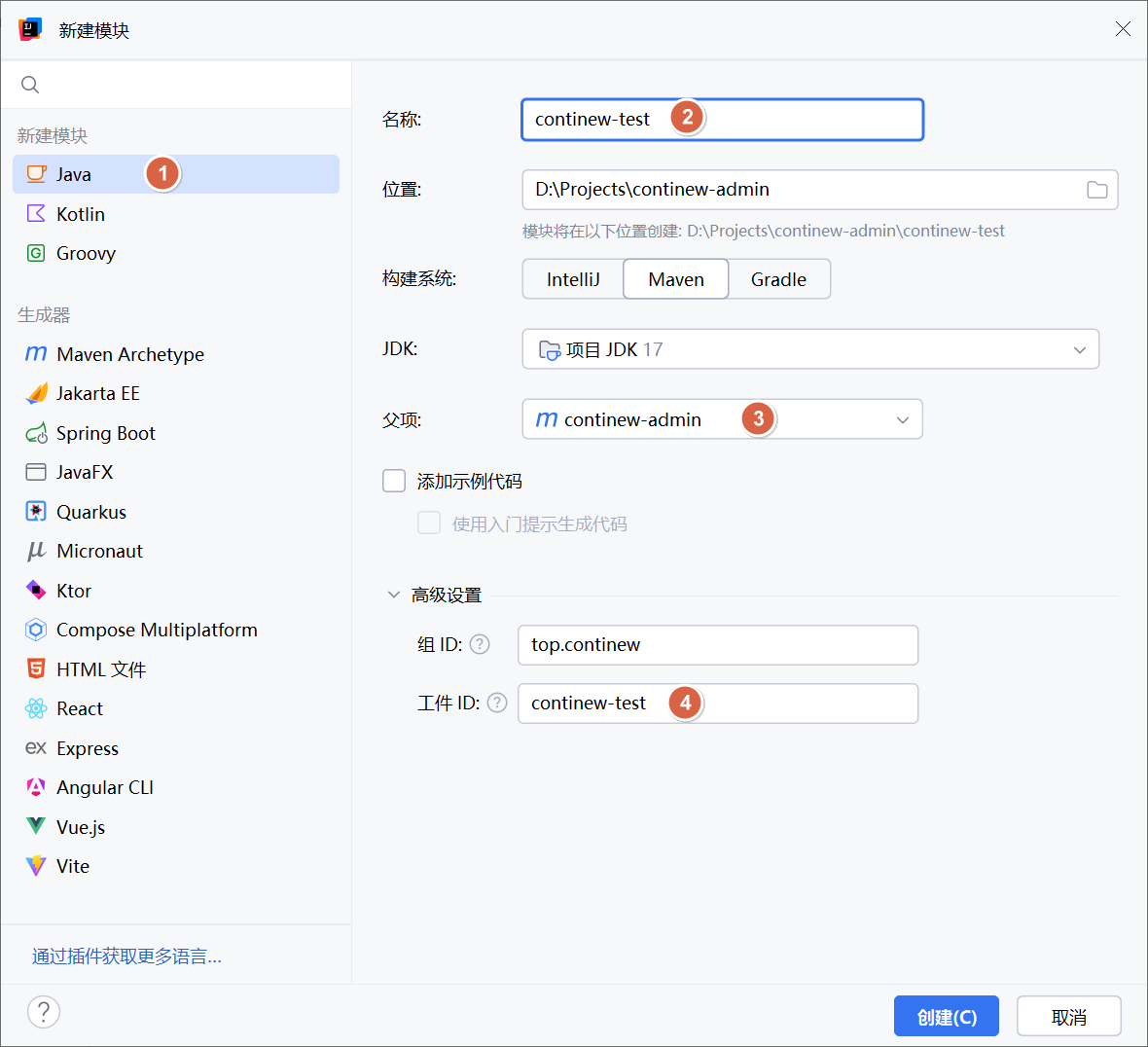Image resolution: width=1148 pixels, height=1047 pixels.
Task: Select Angular CLI in the generators list
Action: pos(176,787)
